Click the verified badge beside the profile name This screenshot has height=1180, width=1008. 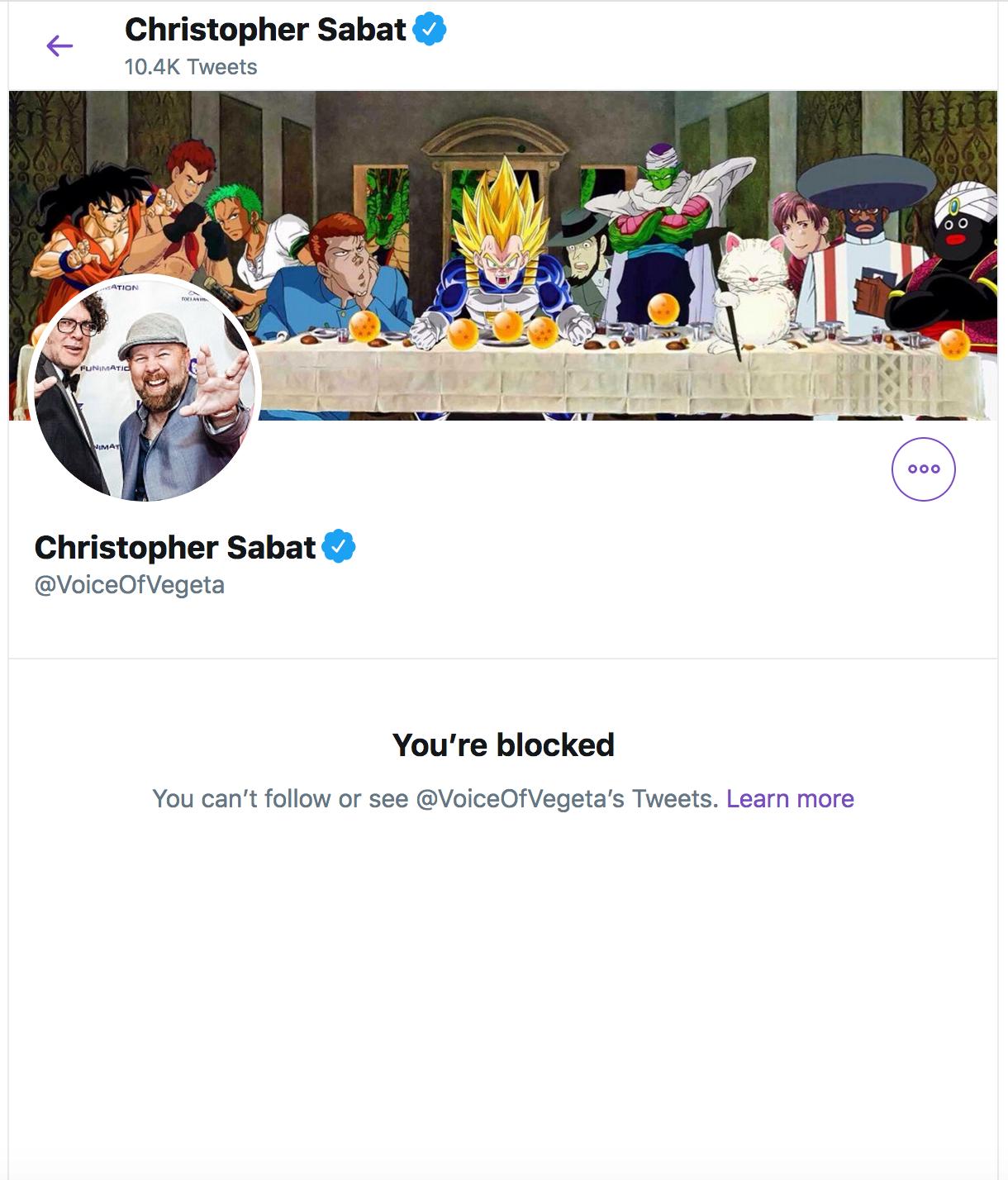pyautogui.click(x=339, y=546)
